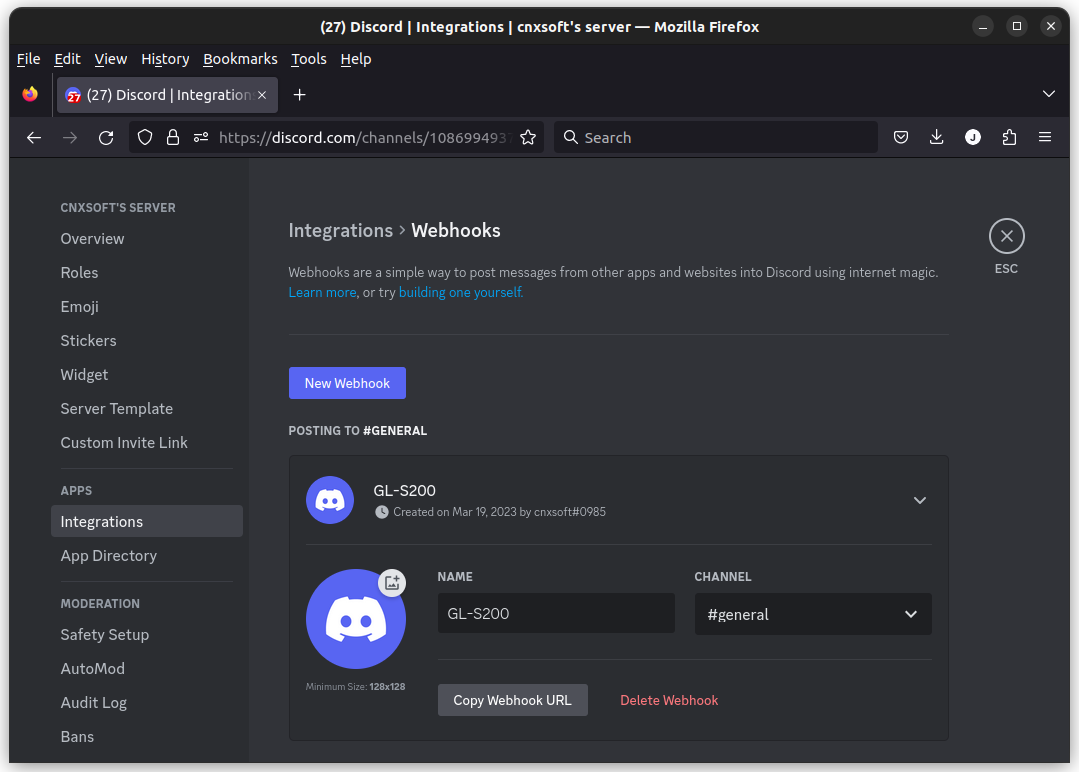
Task: Click the Firefox View icon
Action: click(30, 94)
